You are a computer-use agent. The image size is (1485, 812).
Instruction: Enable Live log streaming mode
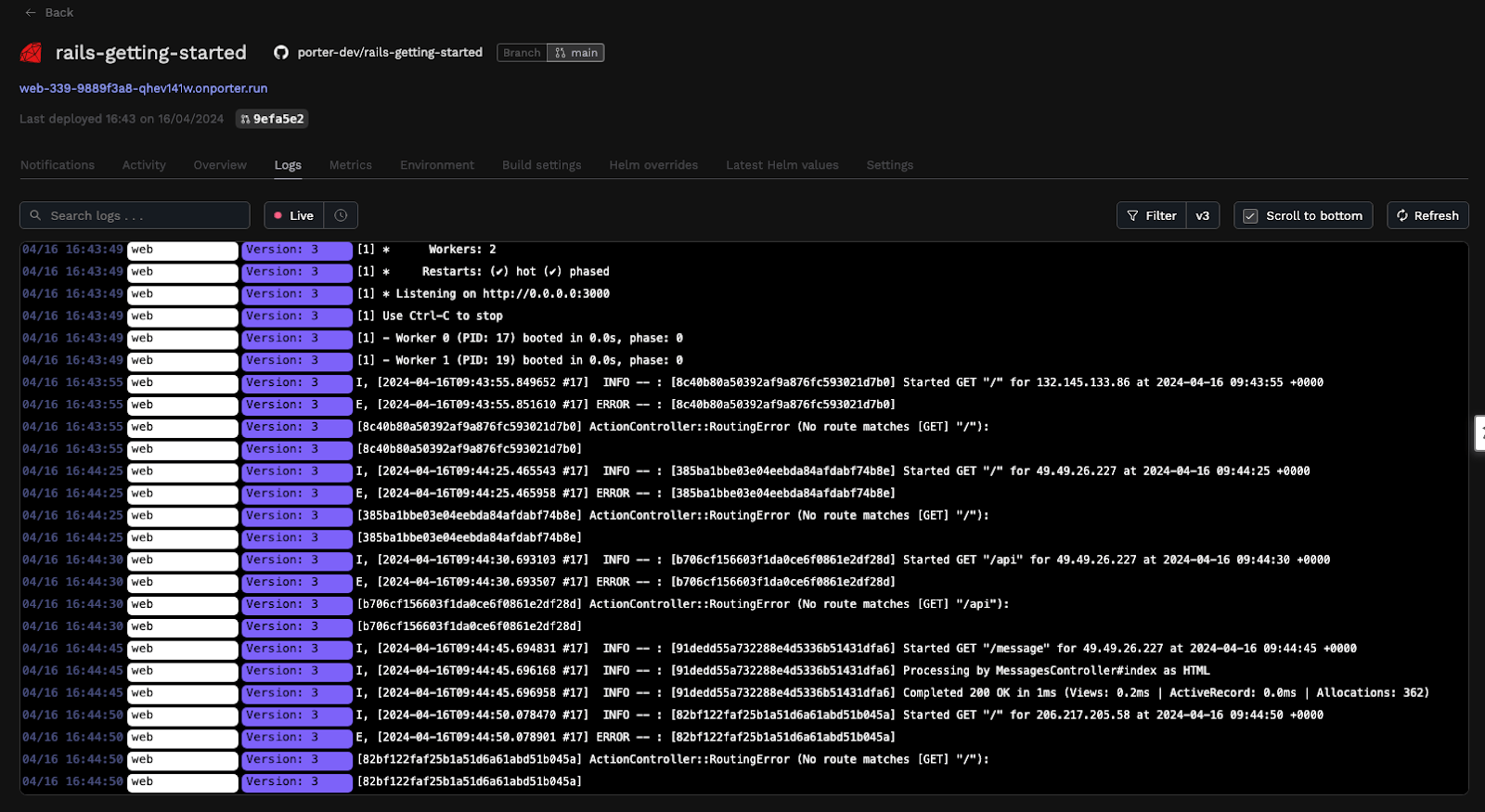(x=294, y=215)
